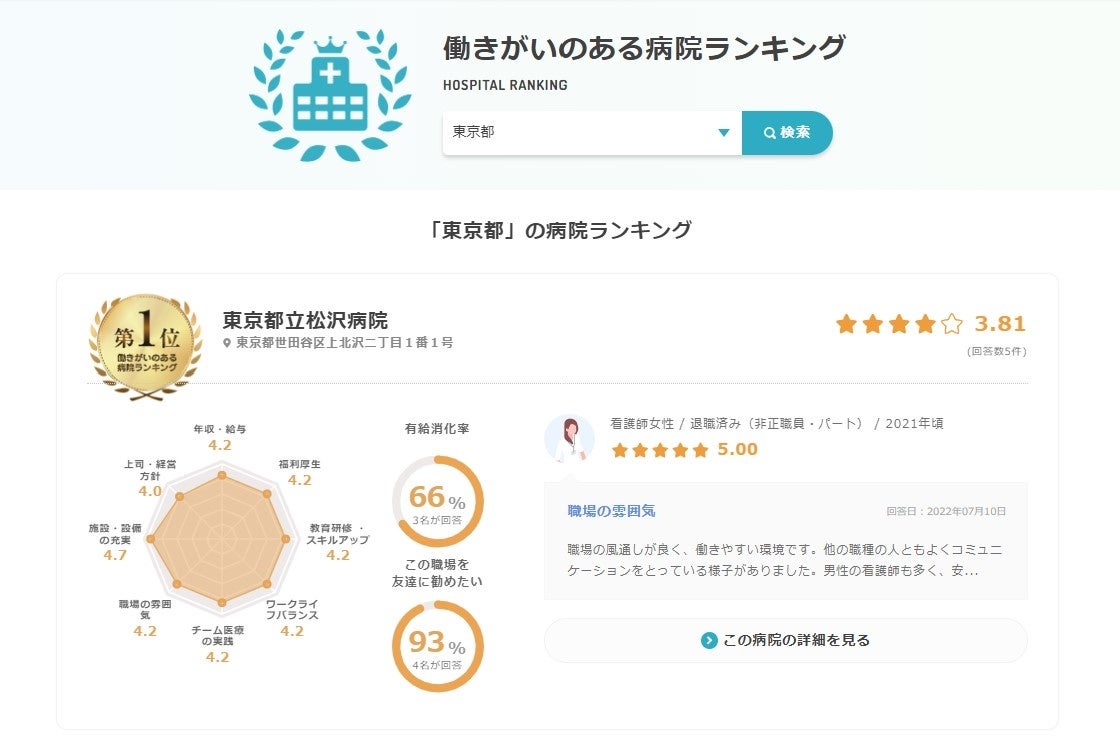The height and width of the screenshot is (744, 1120).
Task: Click the arrow icon in hospital details button
Action: coord(709,640)
